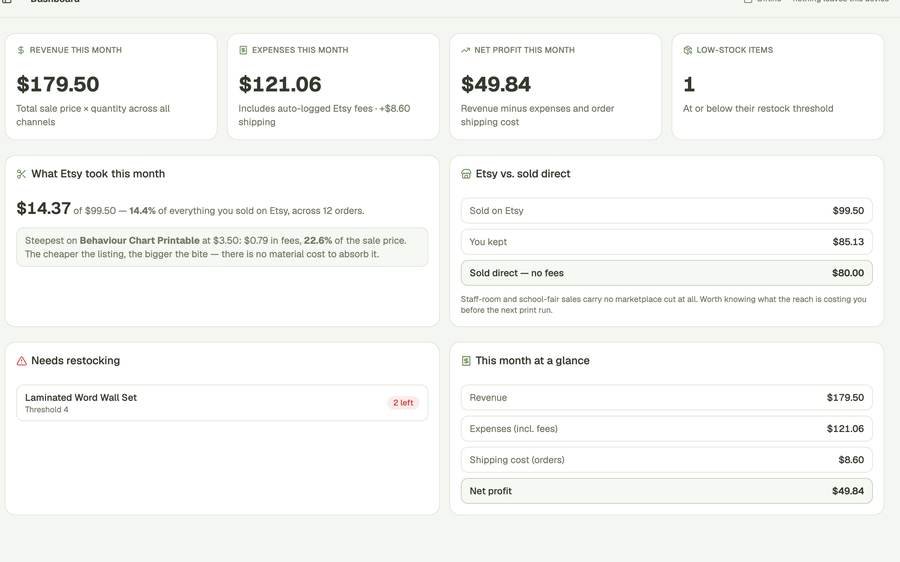Screen dimensions: 900x562
Task: Click the Revenue This Month card label
Action: [76, 51]
